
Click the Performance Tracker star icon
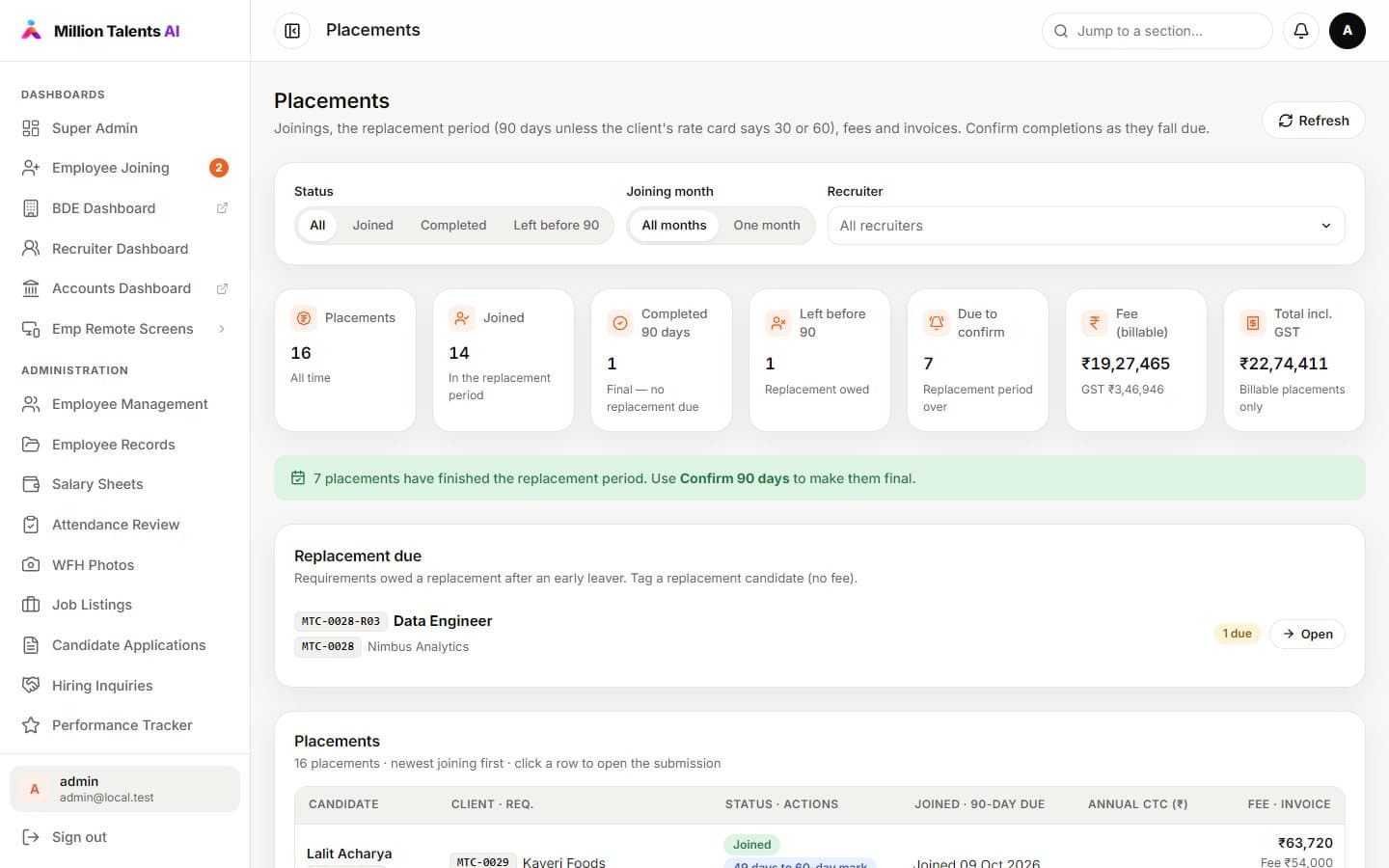pos(31,725)
